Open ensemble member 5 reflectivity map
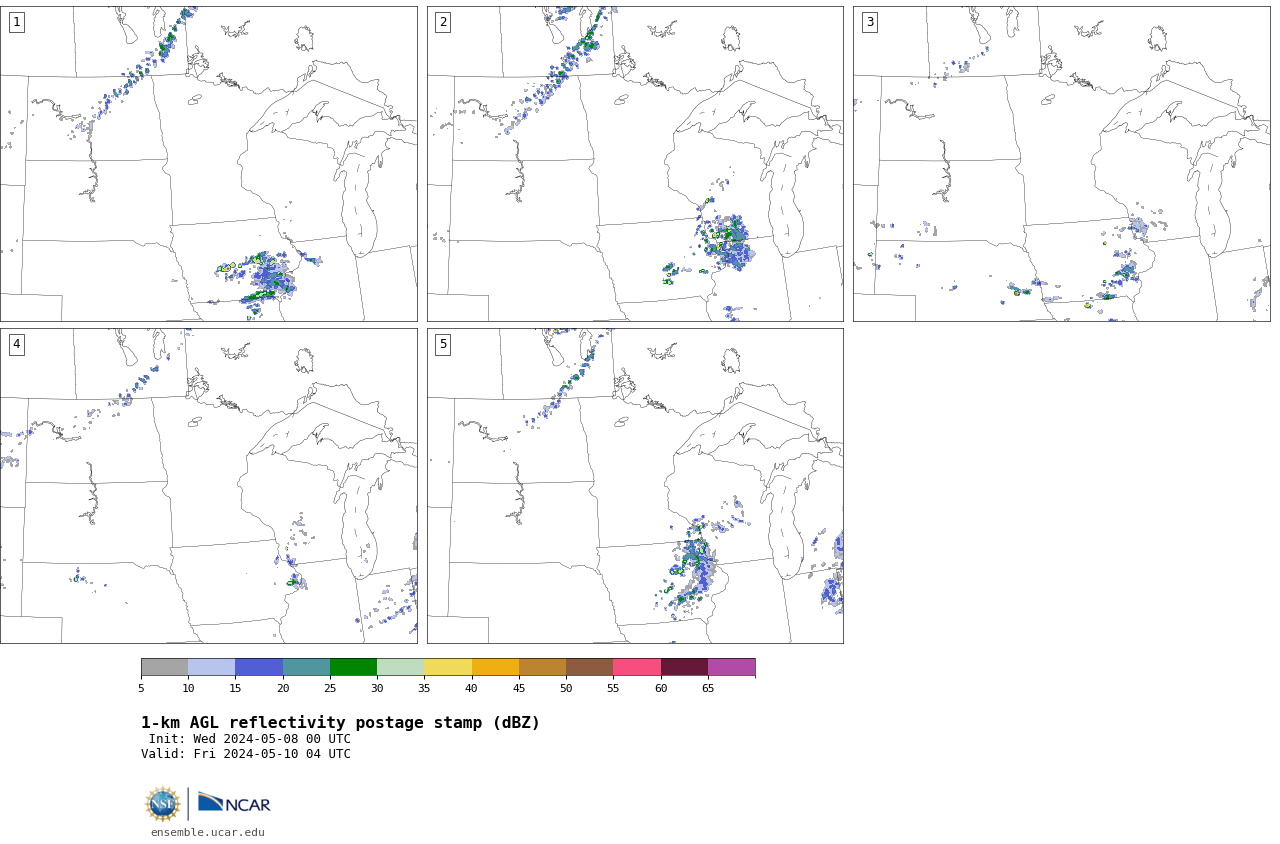This screenshot has width=1280, height=844. (x=635, y=486)
